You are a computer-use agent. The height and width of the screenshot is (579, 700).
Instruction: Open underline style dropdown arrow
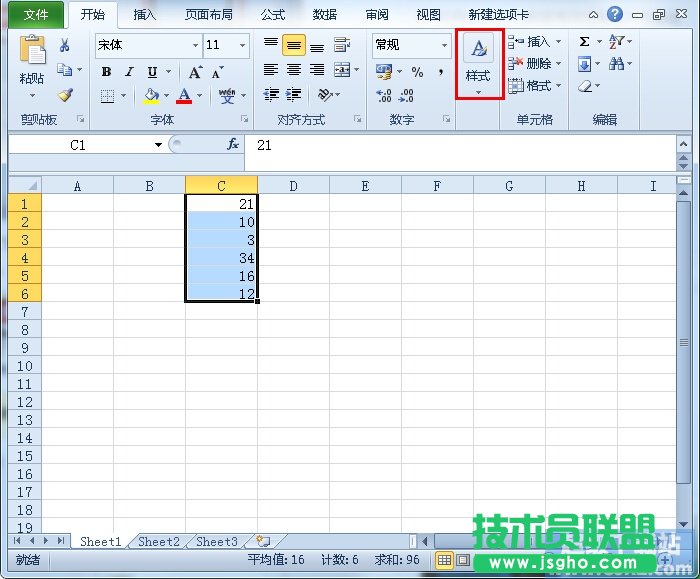169,71
